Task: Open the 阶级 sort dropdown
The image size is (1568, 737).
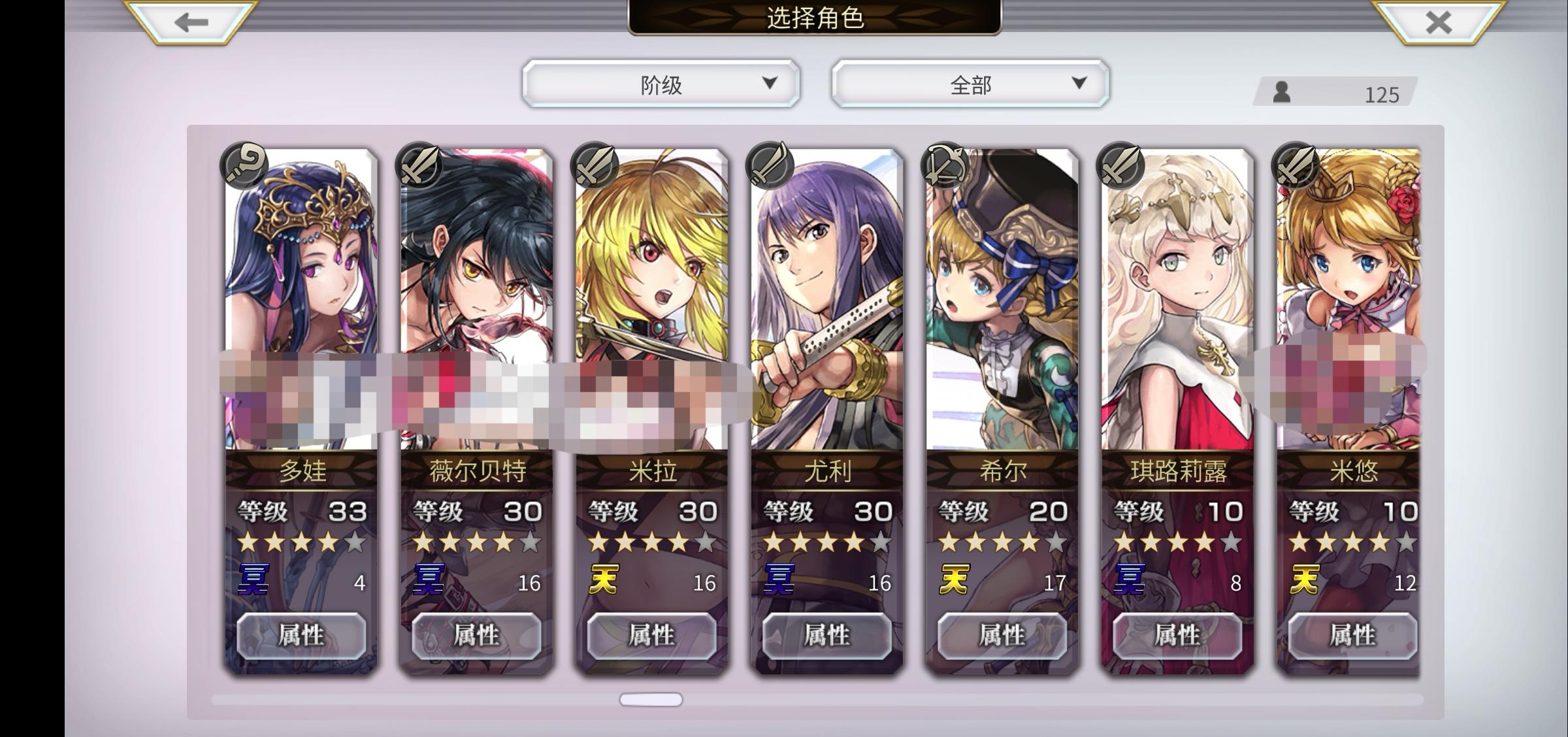Action: (661, 84)
